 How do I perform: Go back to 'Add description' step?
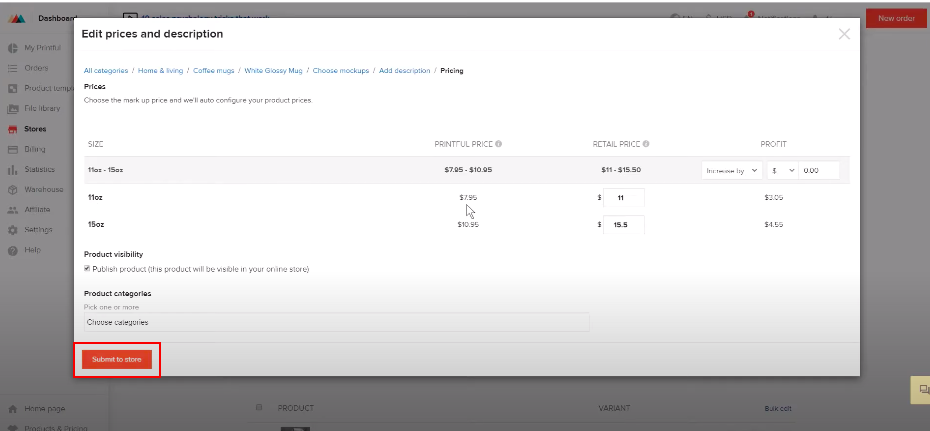click(404, 71)
